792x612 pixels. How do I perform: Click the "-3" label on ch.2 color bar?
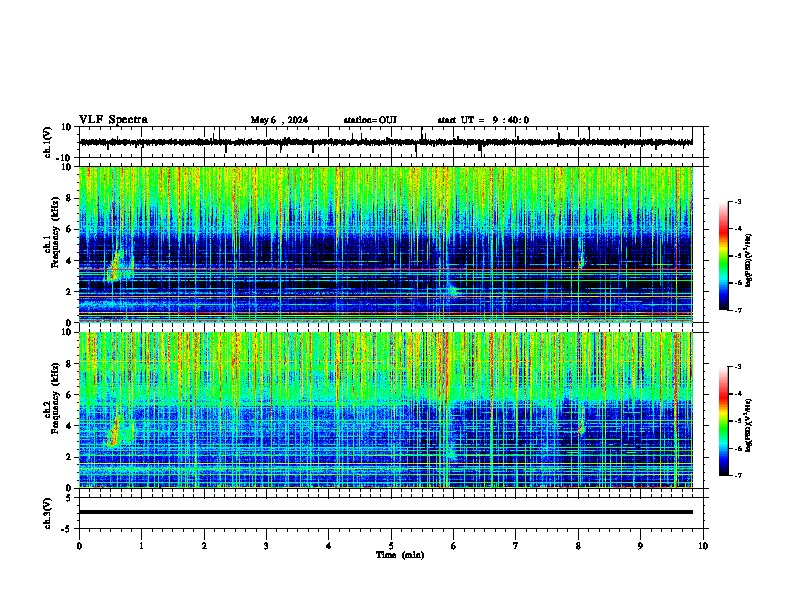point(737,367)
